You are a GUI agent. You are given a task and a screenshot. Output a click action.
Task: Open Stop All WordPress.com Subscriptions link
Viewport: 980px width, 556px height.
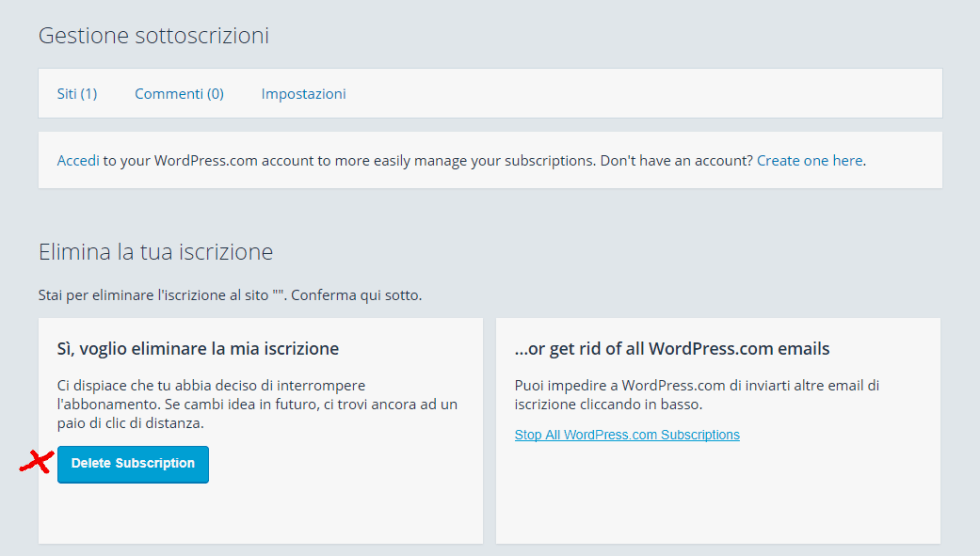click(x=627, y=435)
